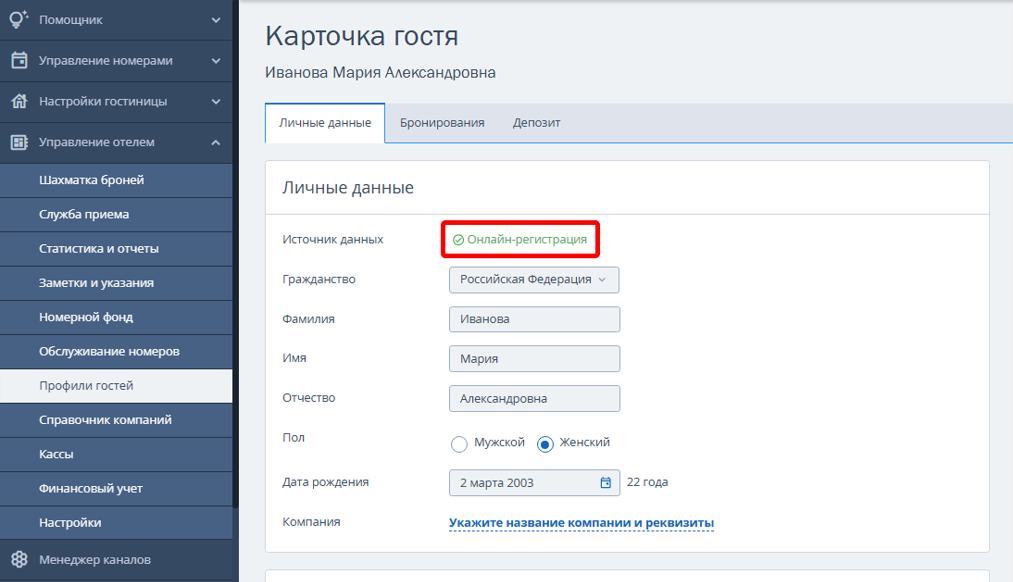
Task: Select the Женский gender radio button
Action: click(545, 444)
